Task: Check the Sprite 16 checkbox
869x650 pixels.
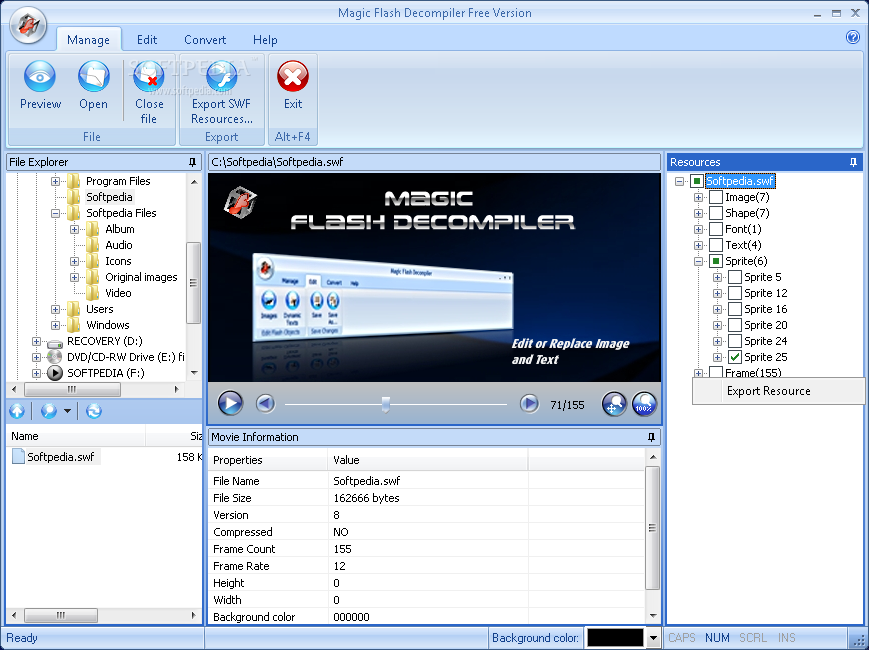Action: tap(735, 309)
